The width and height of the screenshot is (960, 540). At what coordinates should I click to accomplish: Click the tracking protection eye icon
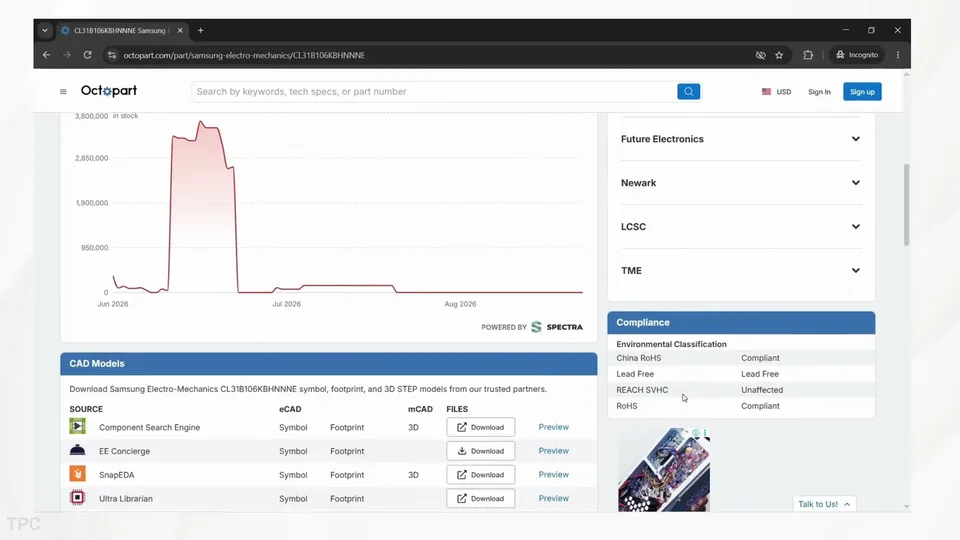pos(760,55)
